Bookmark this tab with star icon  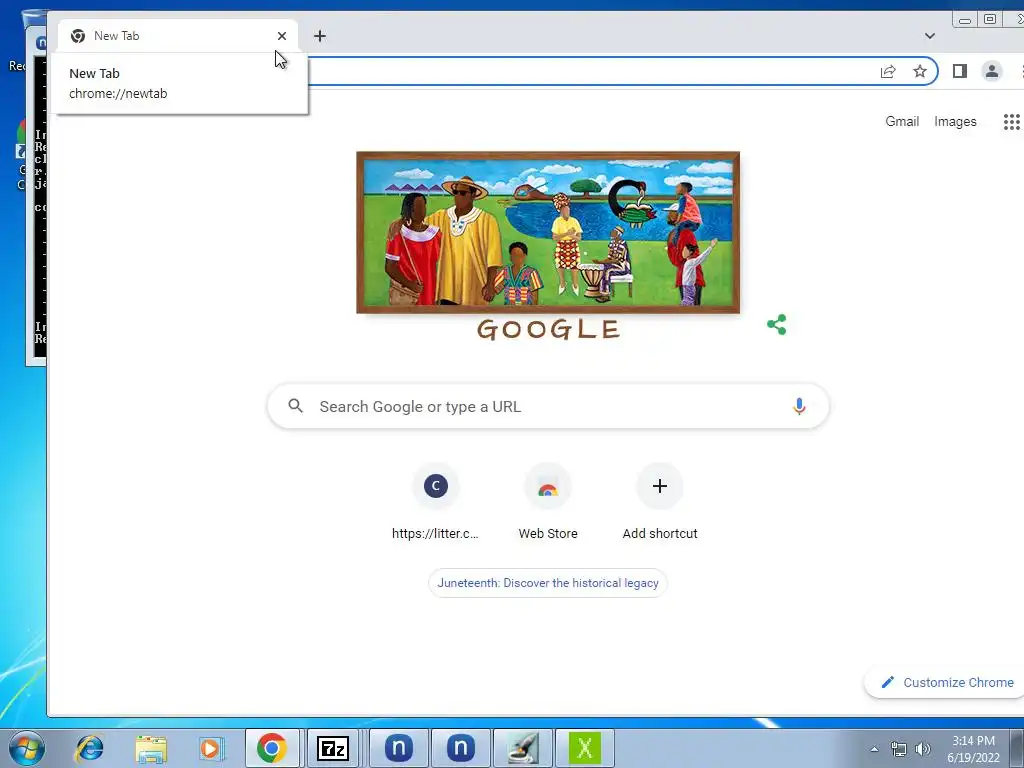point(920,71)
